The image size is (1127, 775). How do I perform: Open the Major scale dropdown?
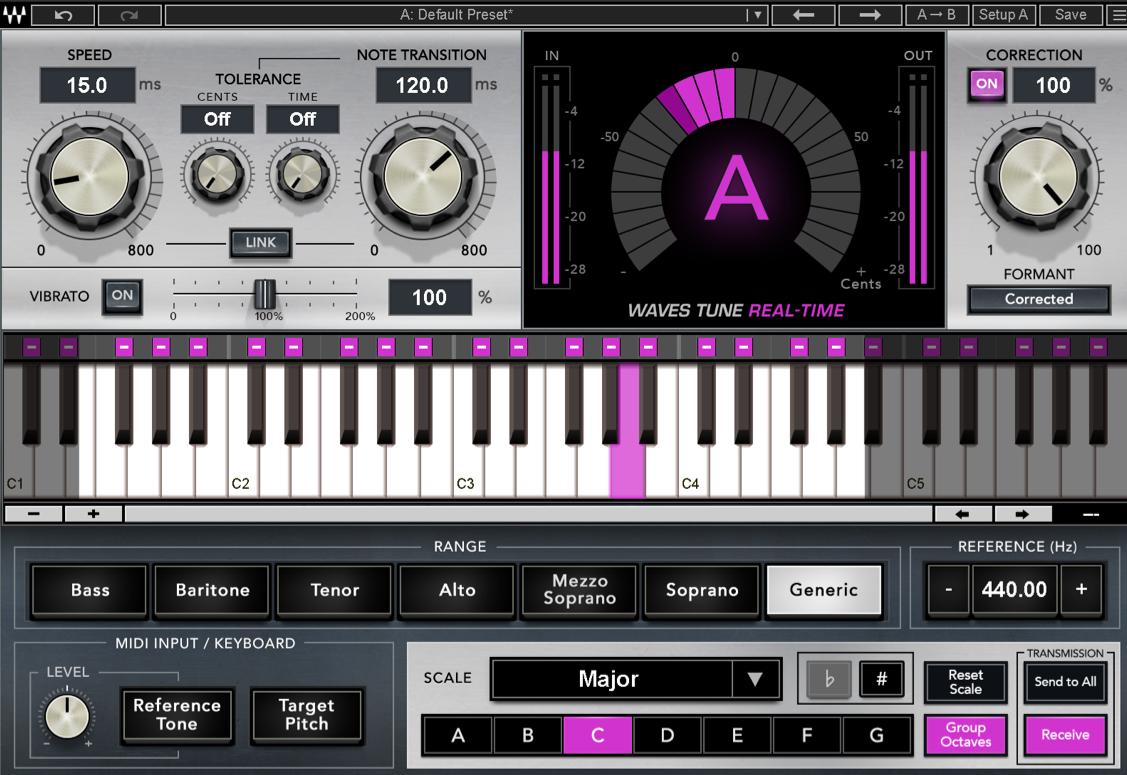(x=636, y=679)
